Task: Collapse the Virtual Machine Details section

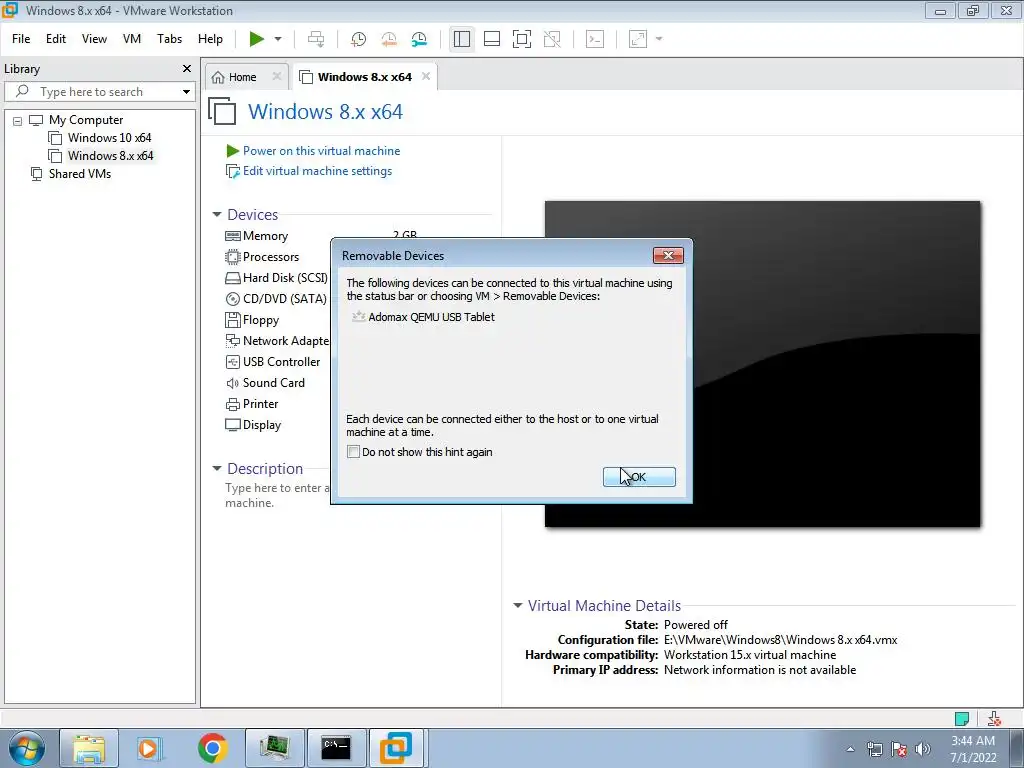Action: 518,605
